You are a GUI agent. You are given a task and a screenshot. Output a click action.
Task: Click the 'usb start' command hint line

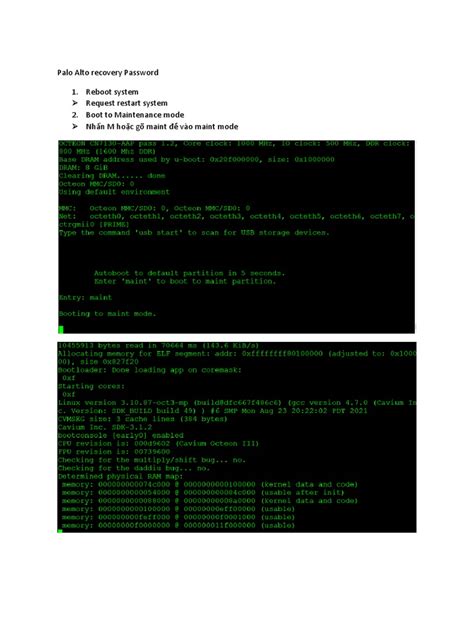pos(194,233)
